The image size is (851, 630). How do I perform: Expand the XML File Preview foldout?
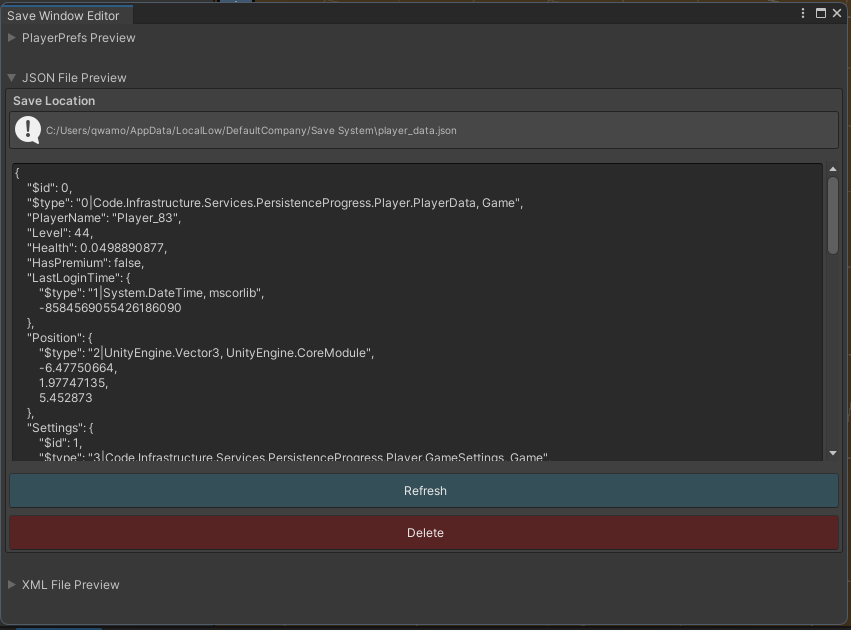(11, 584)
